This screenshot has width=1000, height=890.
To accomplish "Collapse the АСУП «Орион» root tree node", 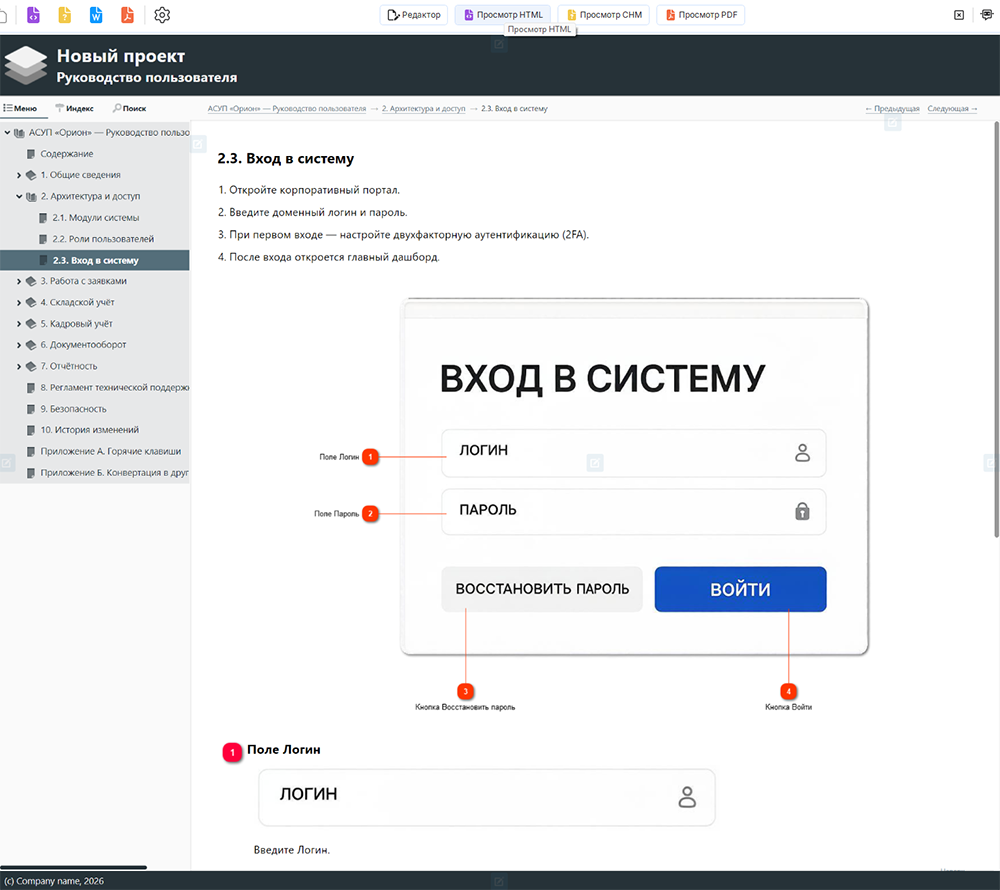I will click(7, 133).
